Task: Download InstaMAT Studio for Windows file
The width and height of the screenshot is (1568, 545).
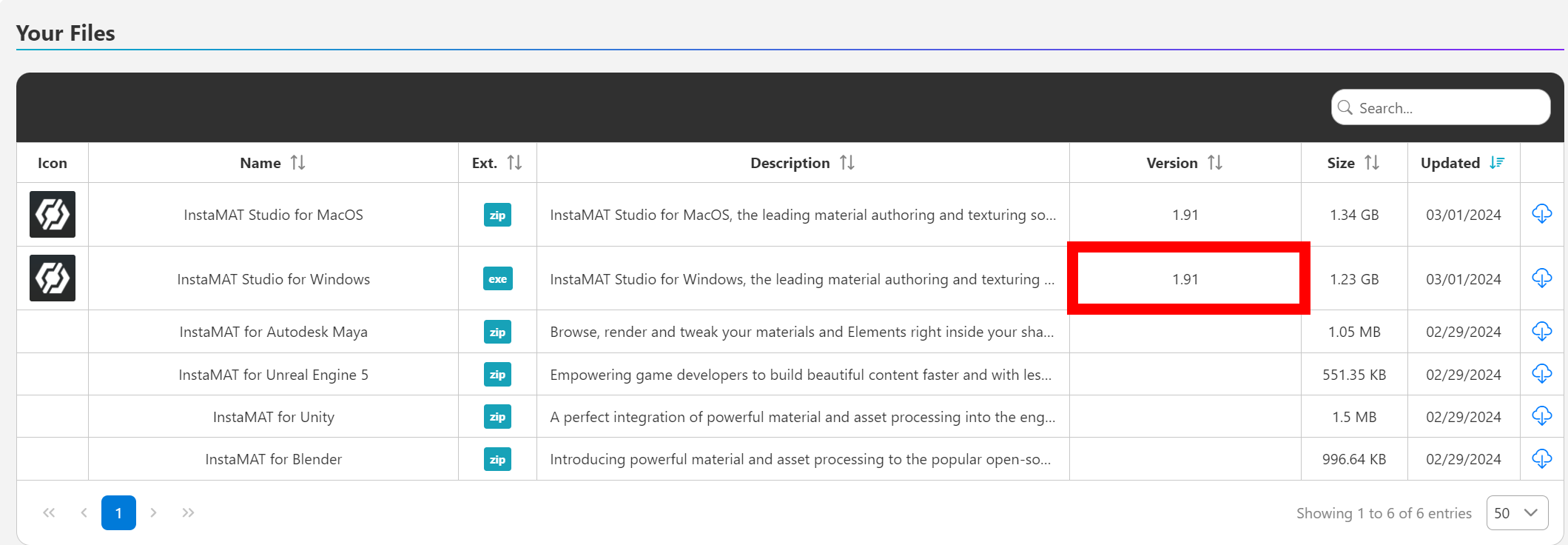Action: 1541,278
